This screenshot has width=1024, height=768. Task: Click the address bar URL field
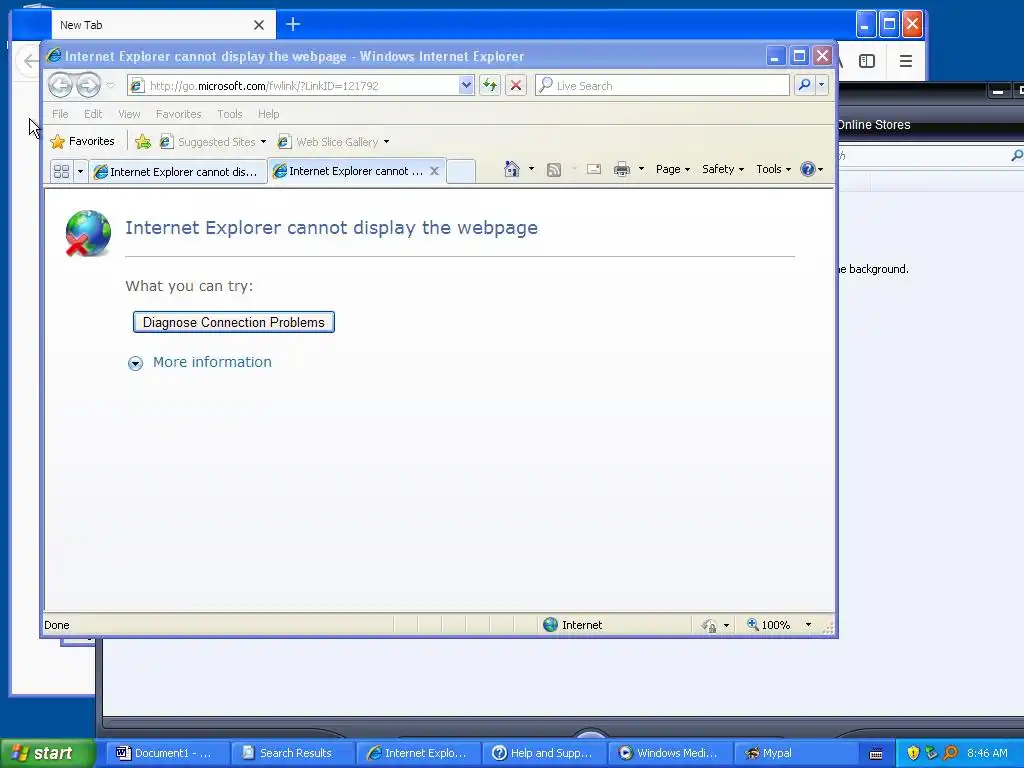[x=294, y=86]
